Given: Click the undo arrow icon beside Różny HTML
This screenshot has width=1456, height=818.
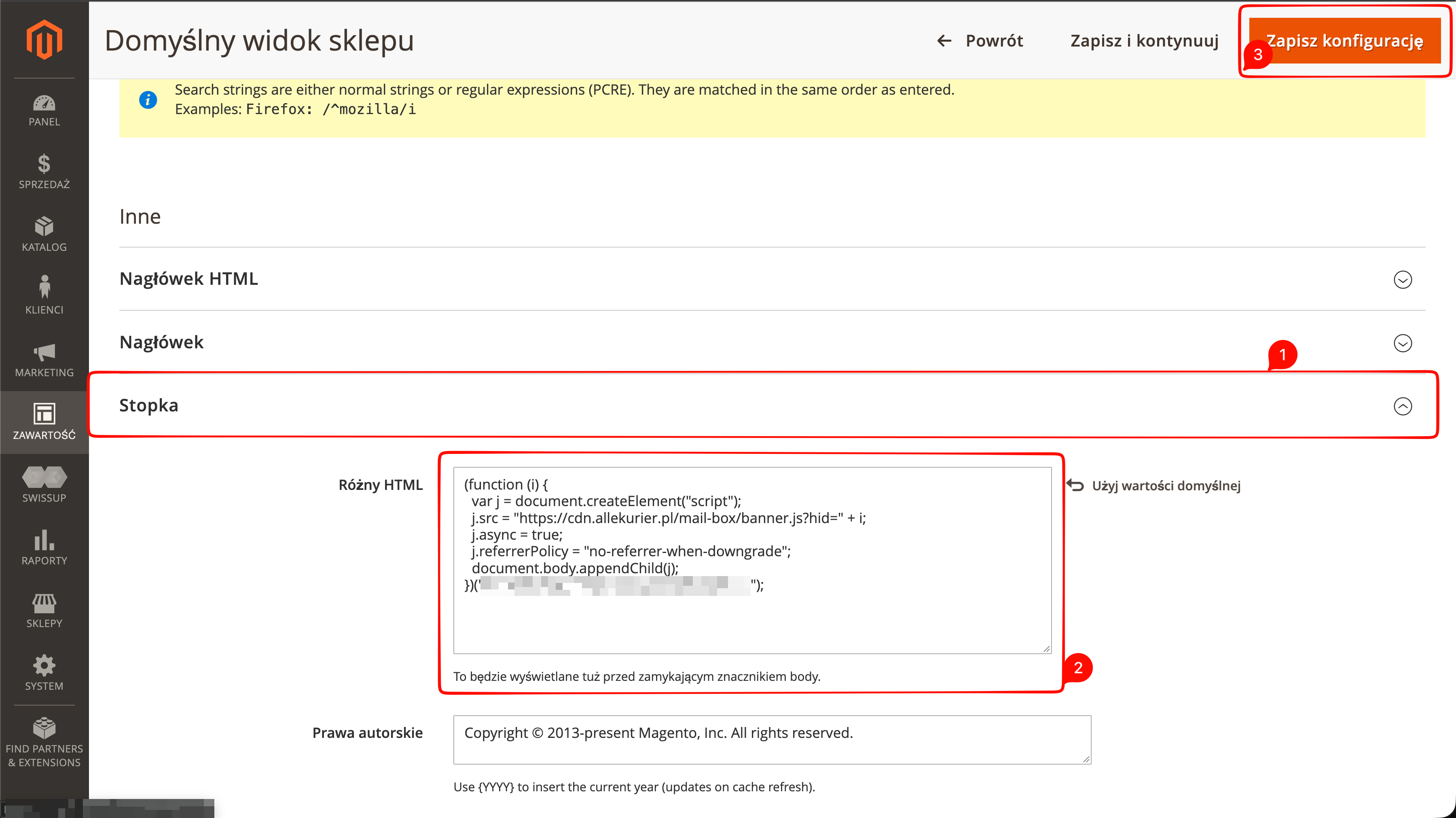Looking at the screenshot, I should point(1075,485).
